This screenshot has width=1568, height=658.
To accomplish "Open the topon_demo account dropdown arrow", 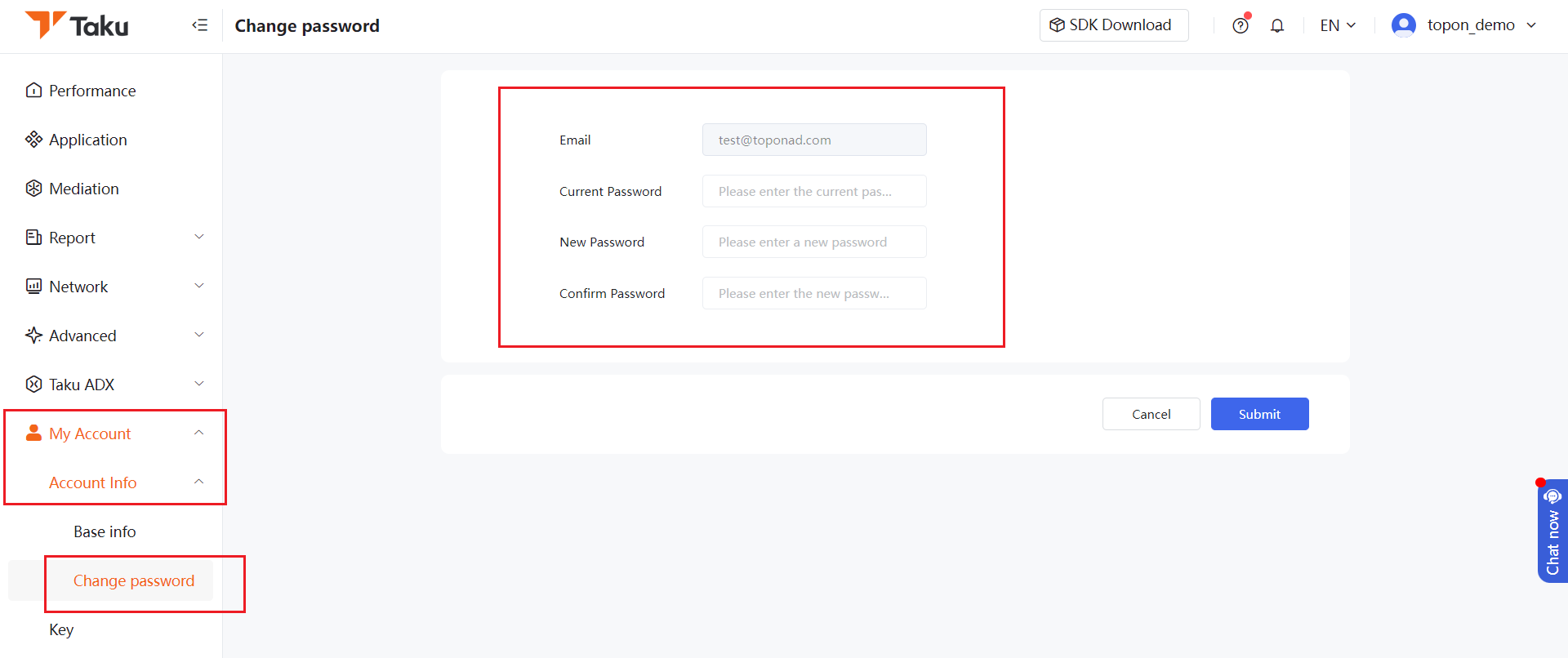I will pyautogui.click(x=1531, y=25).
